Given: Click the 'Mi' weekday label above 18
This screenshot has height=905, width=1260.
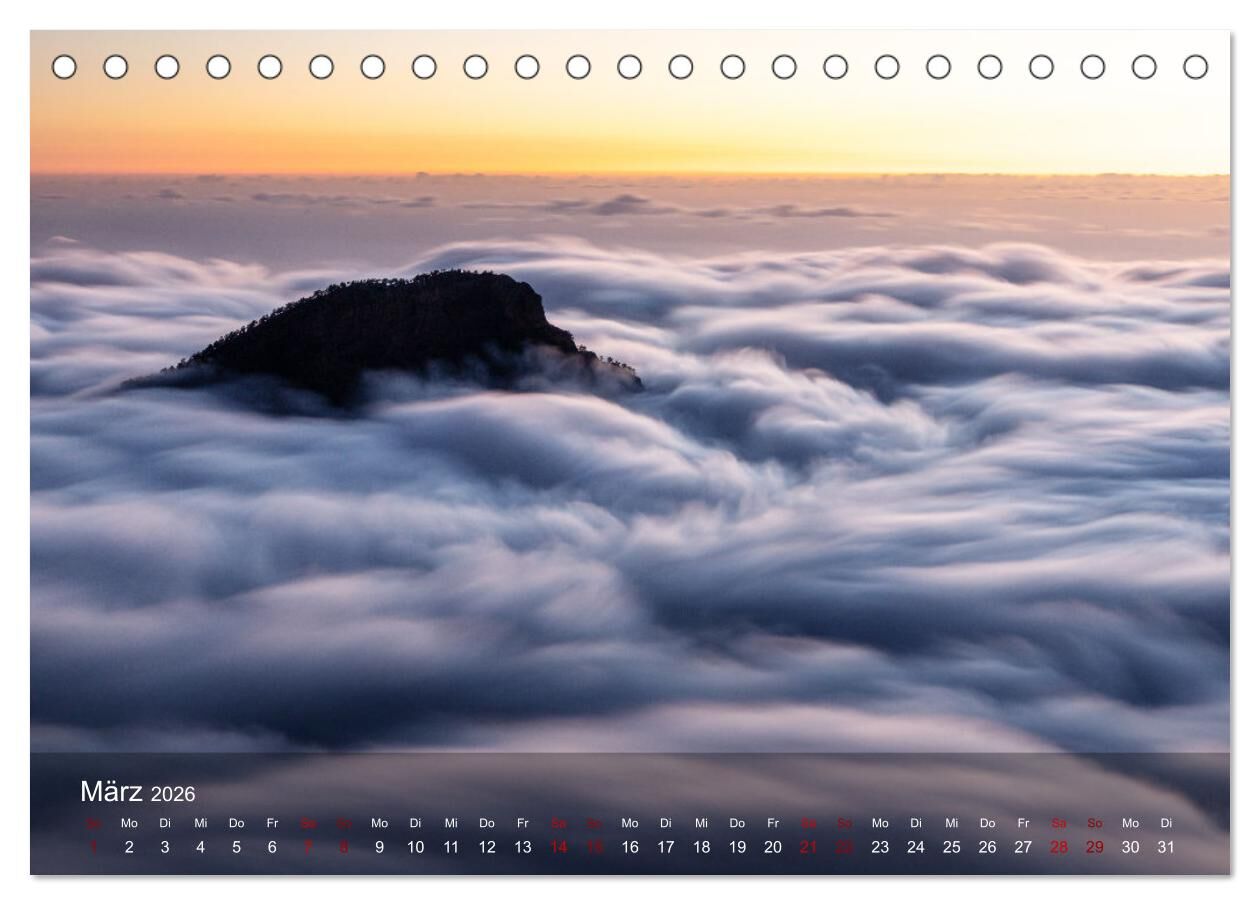Looking at the screenshot, I should [701, 823].
